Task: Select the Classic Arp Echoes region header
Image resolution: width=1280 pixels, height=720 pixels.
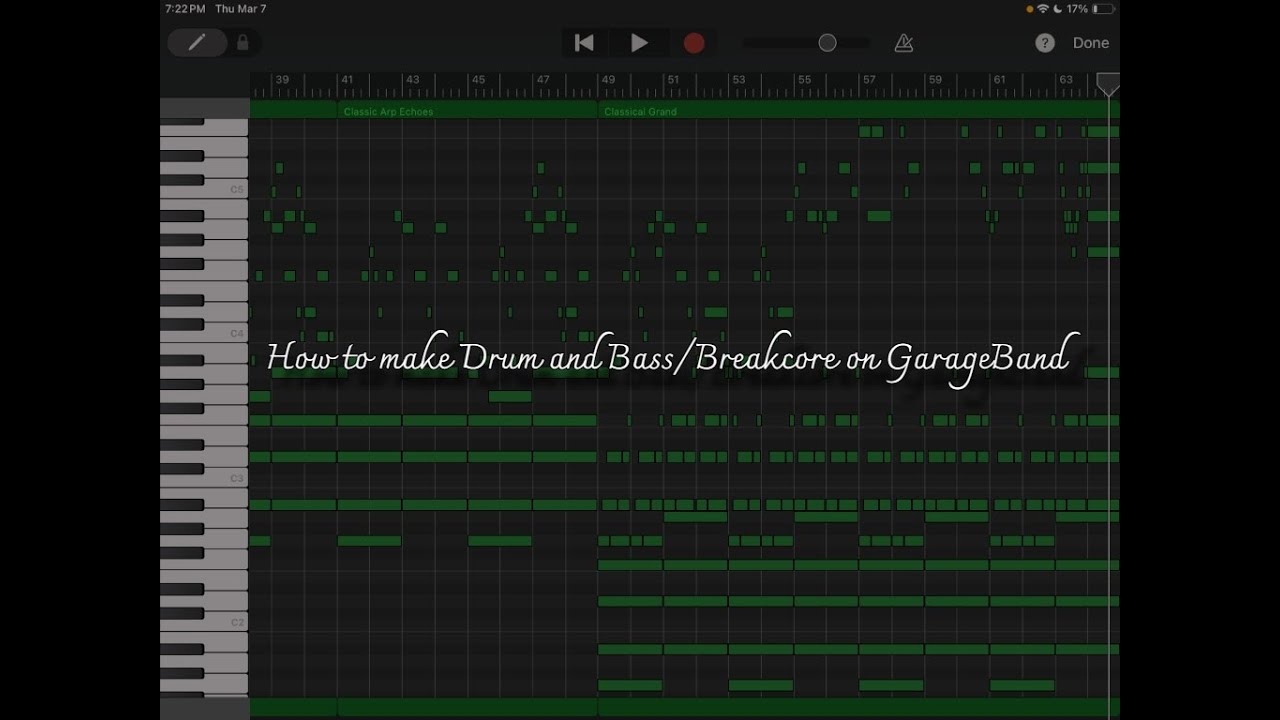Action: (468, 111)
